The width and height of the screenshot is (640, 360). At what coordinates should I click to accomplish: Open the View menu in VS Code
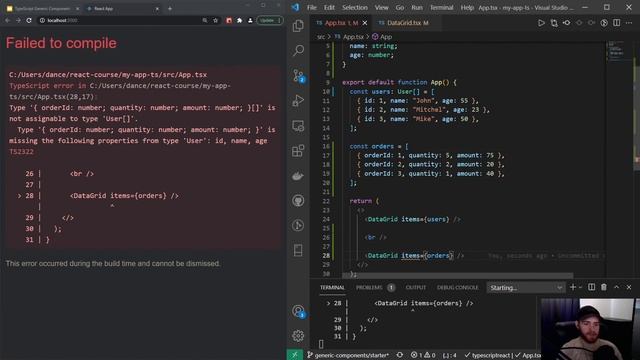381,7
